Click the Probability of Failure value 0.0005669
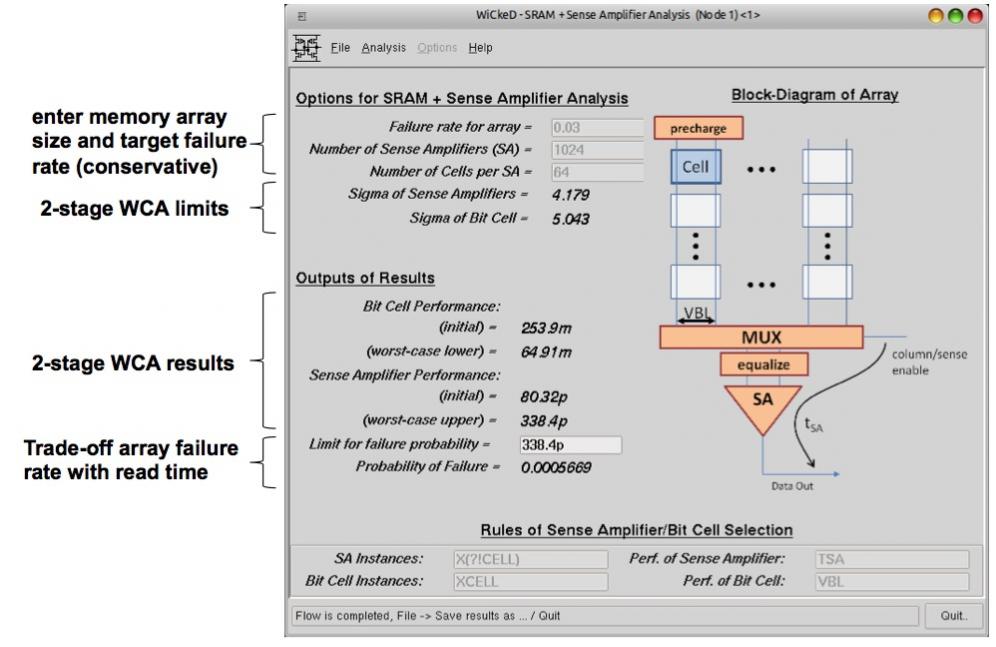 (556, 468)
